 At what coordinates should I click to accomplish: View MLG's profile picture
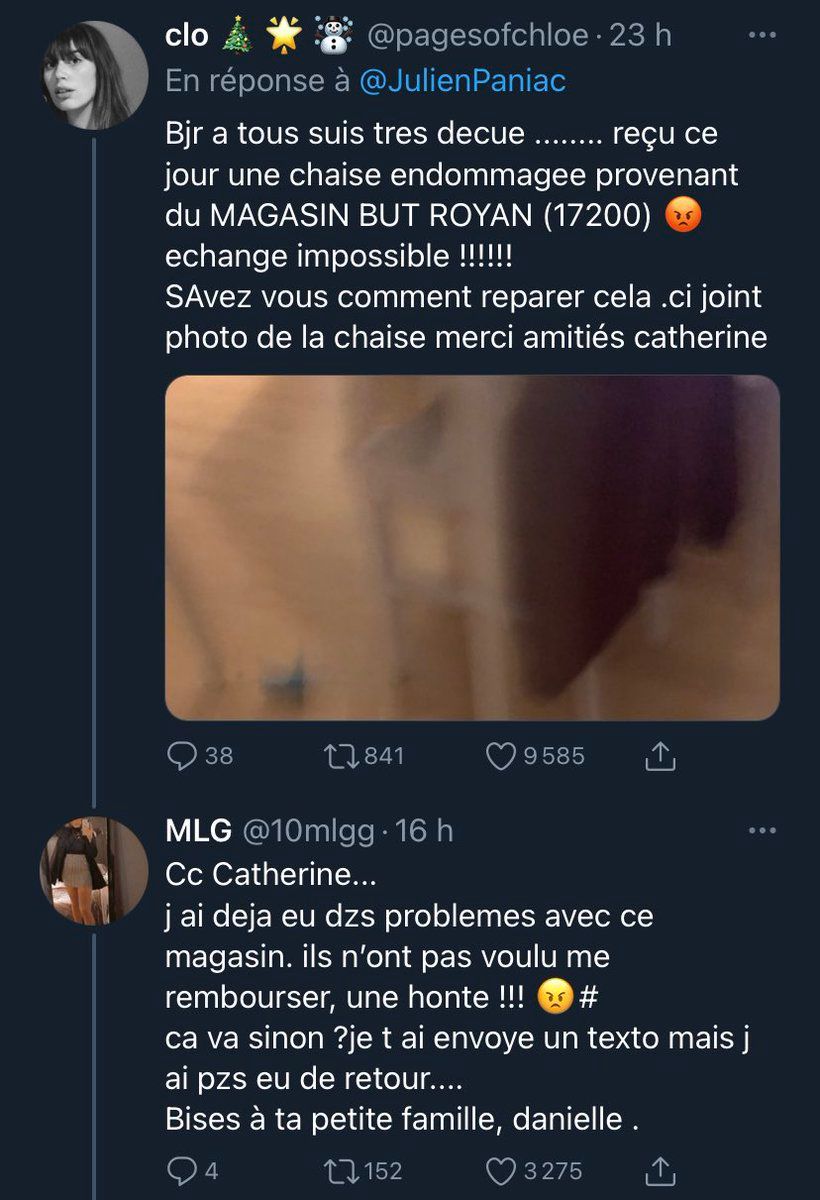point(93,870)
